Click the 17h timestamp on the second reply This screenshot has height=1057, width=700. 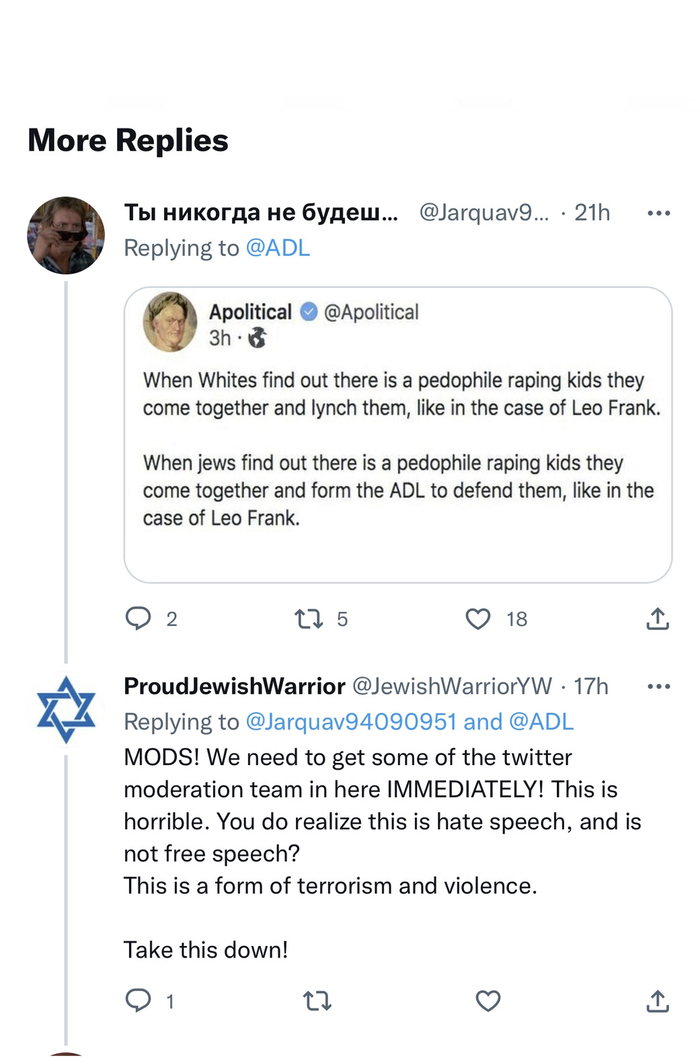click(590, 686)
